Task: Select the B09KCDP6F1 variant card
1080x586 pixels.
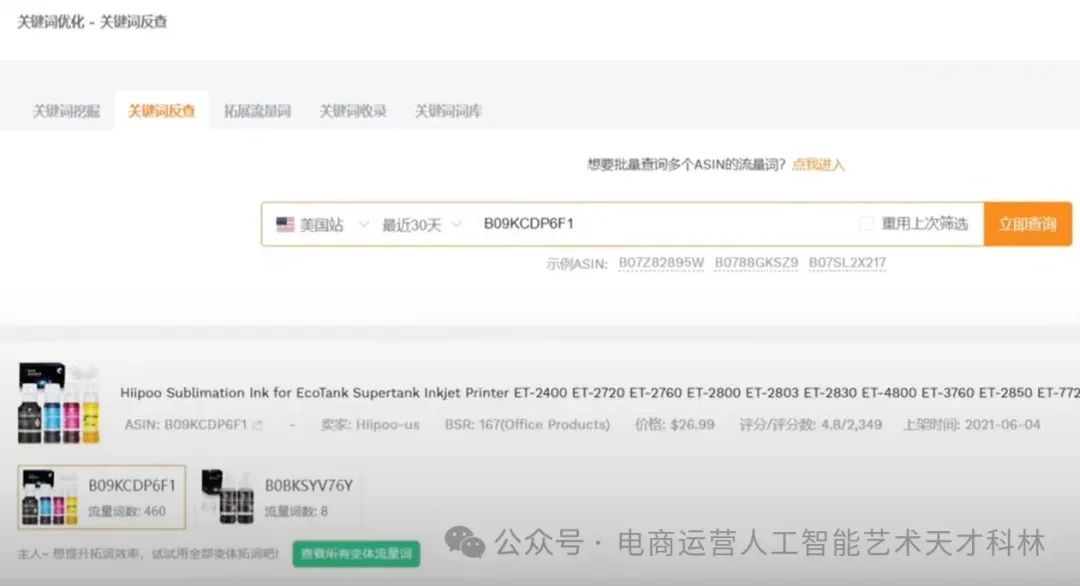Action: pos(100,497)
